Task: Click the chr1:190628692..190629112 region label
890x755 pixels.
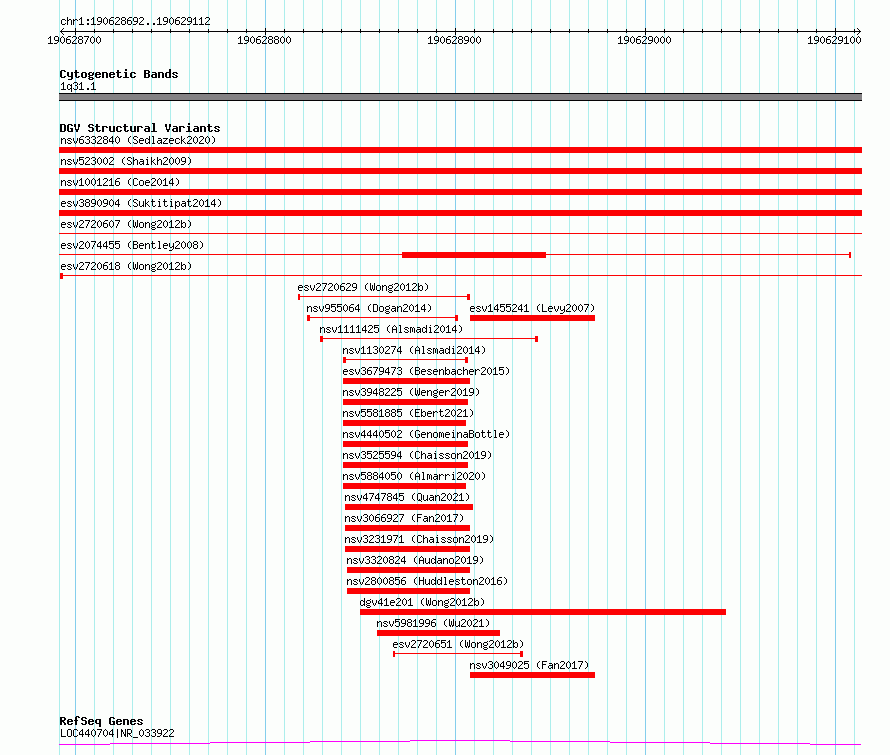Action: [x=135, y=22]
